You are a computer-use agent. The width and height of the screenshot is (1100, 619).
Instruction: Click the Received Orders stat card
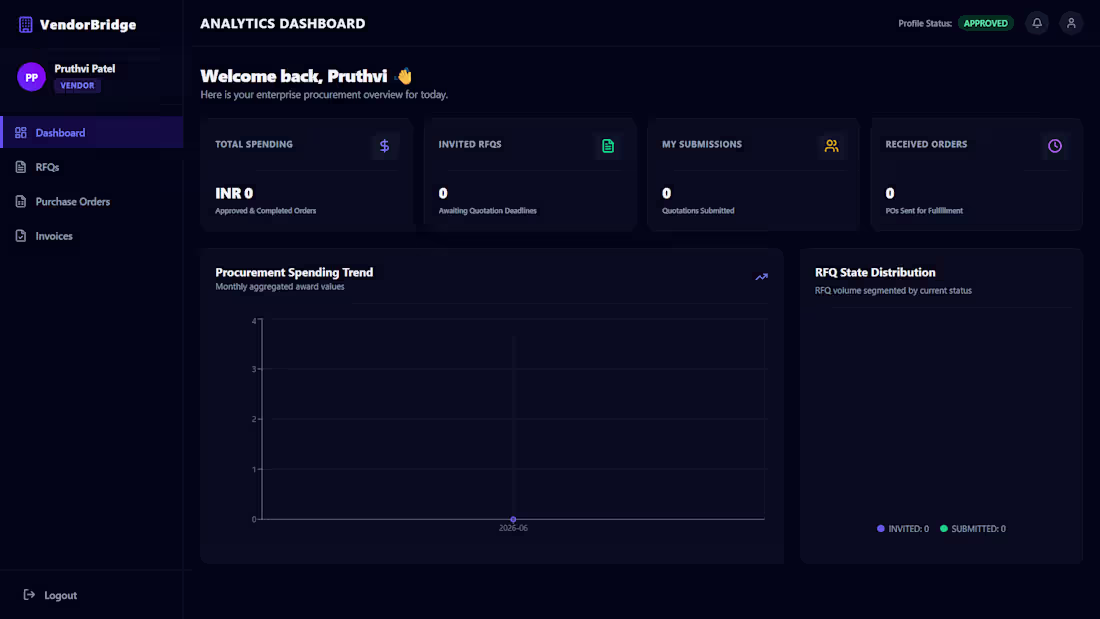pos(977,175)
